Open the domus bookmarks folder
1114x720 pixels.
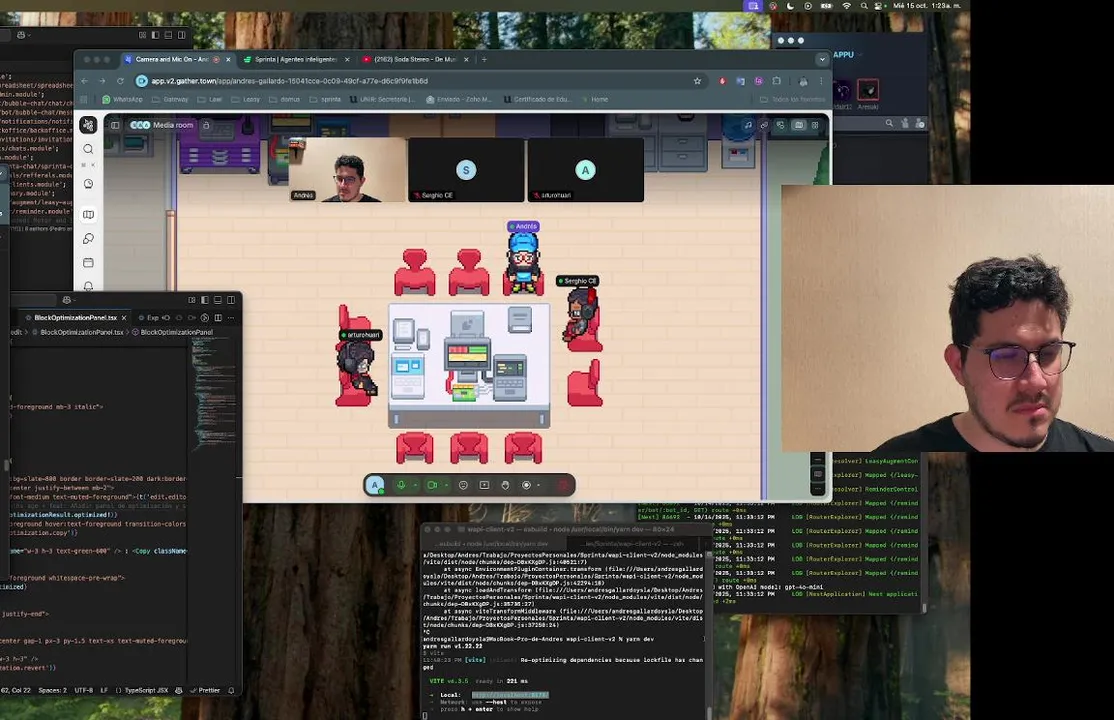click(x=284, y=100)
